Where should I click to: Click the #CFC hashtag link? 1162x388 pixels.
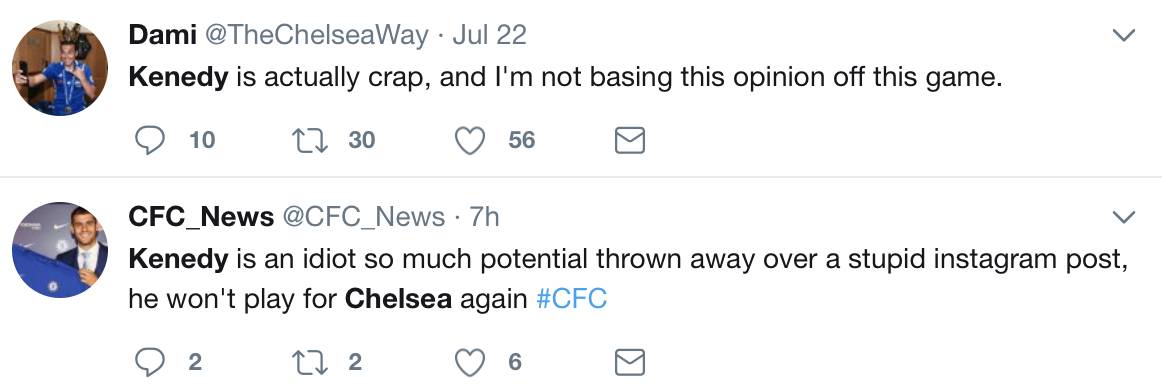pyautogui.click(x=571, y=299)
